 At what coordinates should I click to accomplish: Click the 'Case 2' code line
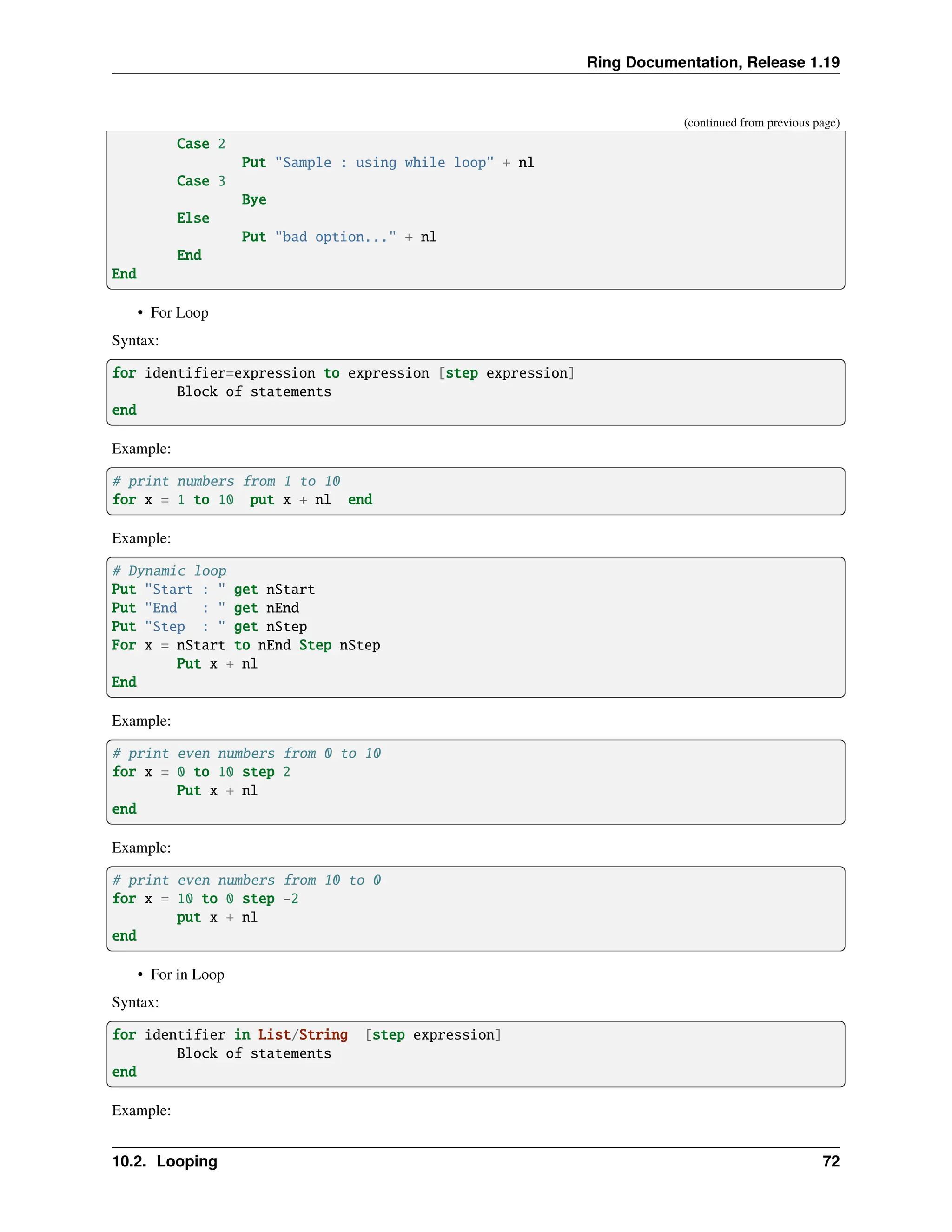[201, 144]
